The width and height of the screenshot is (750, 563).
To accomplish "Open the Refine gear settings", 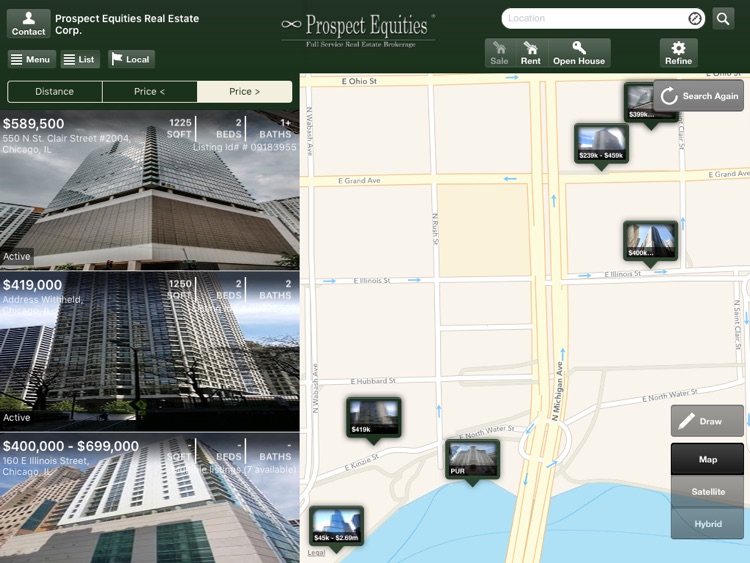I will coord(678,53).
